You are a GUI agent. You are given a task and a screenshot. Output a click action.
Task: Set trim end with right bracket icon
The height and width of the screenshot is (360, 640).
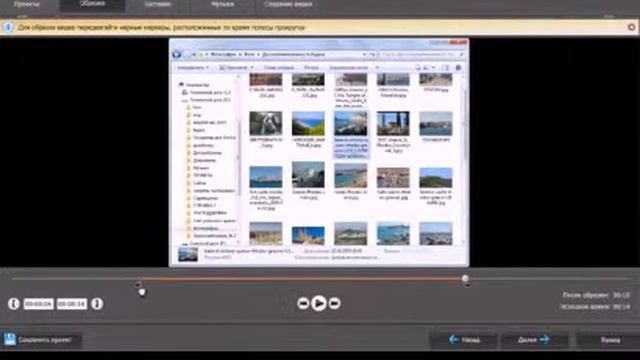(97, 304)
